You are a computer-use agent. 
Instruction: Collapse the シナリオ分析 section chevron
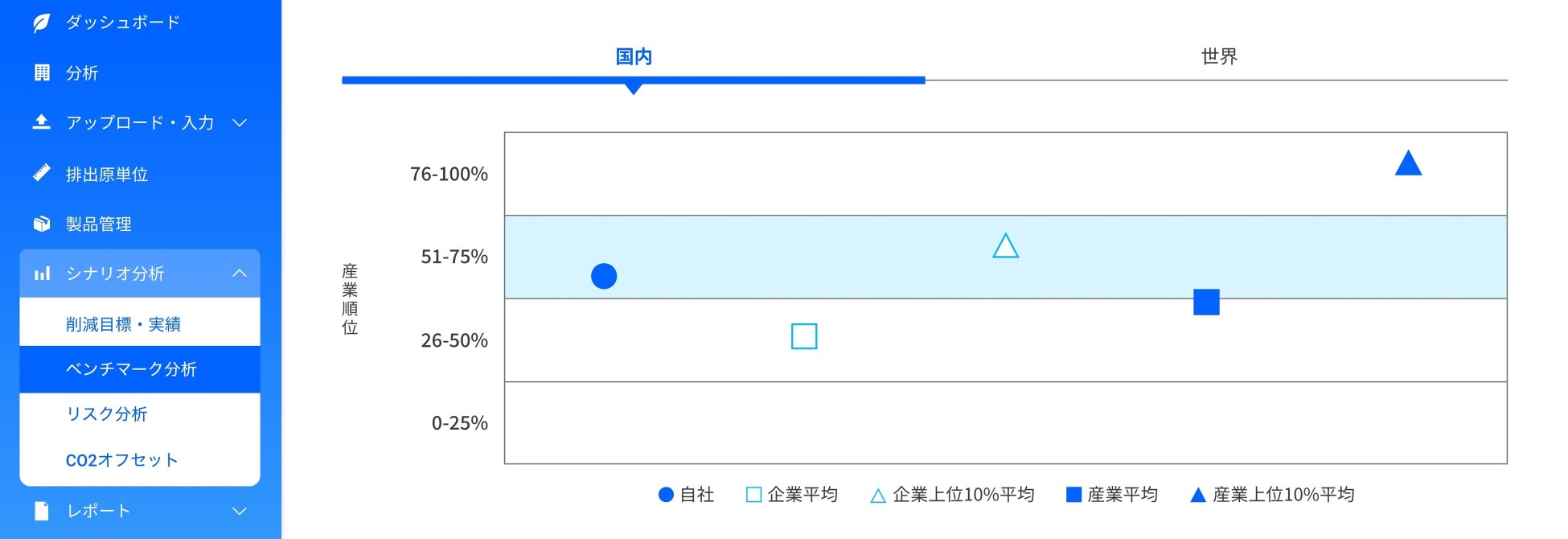coord(239,274)
